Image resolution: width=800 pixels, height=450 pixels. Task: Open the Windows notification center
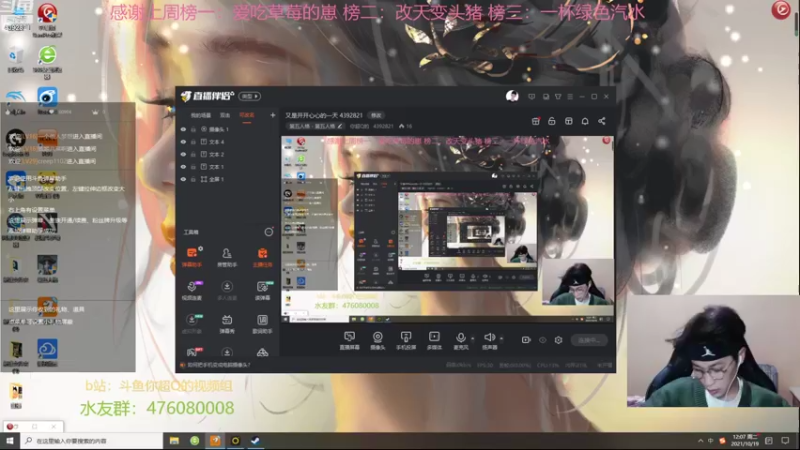tap(785, 441)
